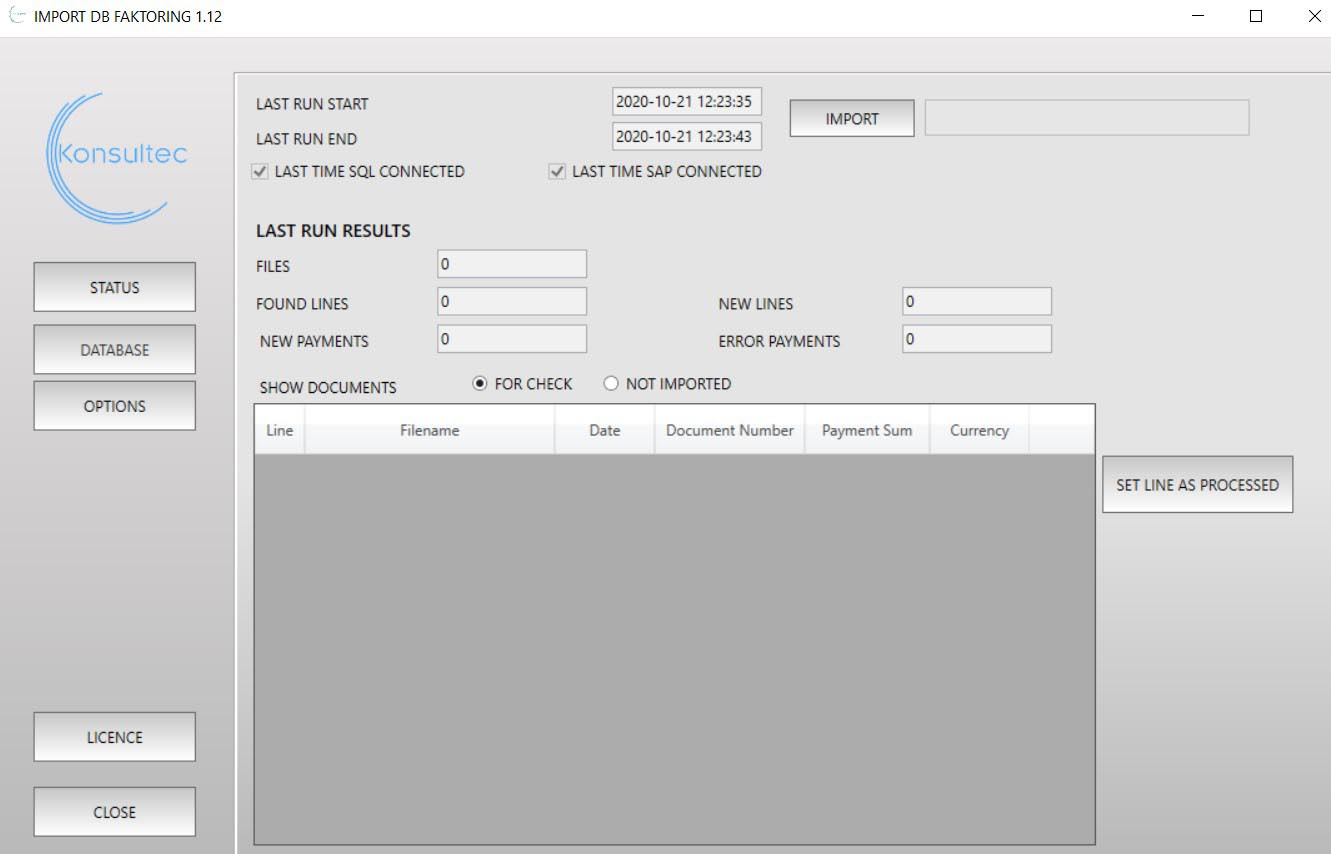The image size is (1331, 854).
Task: Sort by the Filename column header
Action: coord(430,430)
